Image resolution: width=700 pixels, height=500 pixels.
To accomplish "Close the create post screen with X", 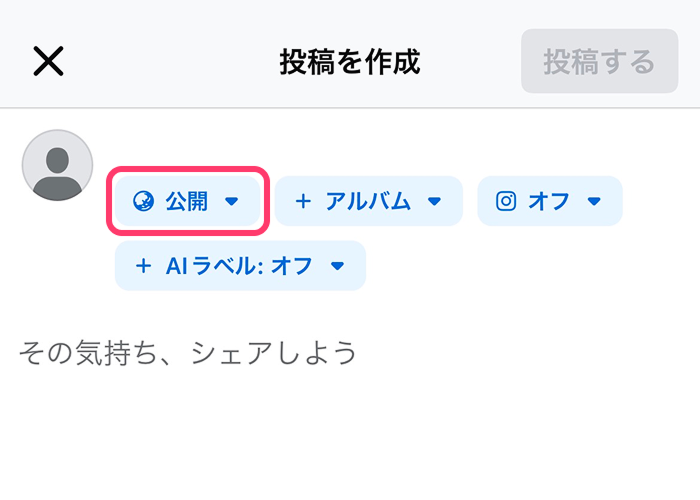I will pyautogui.click(x=48, y=62).
